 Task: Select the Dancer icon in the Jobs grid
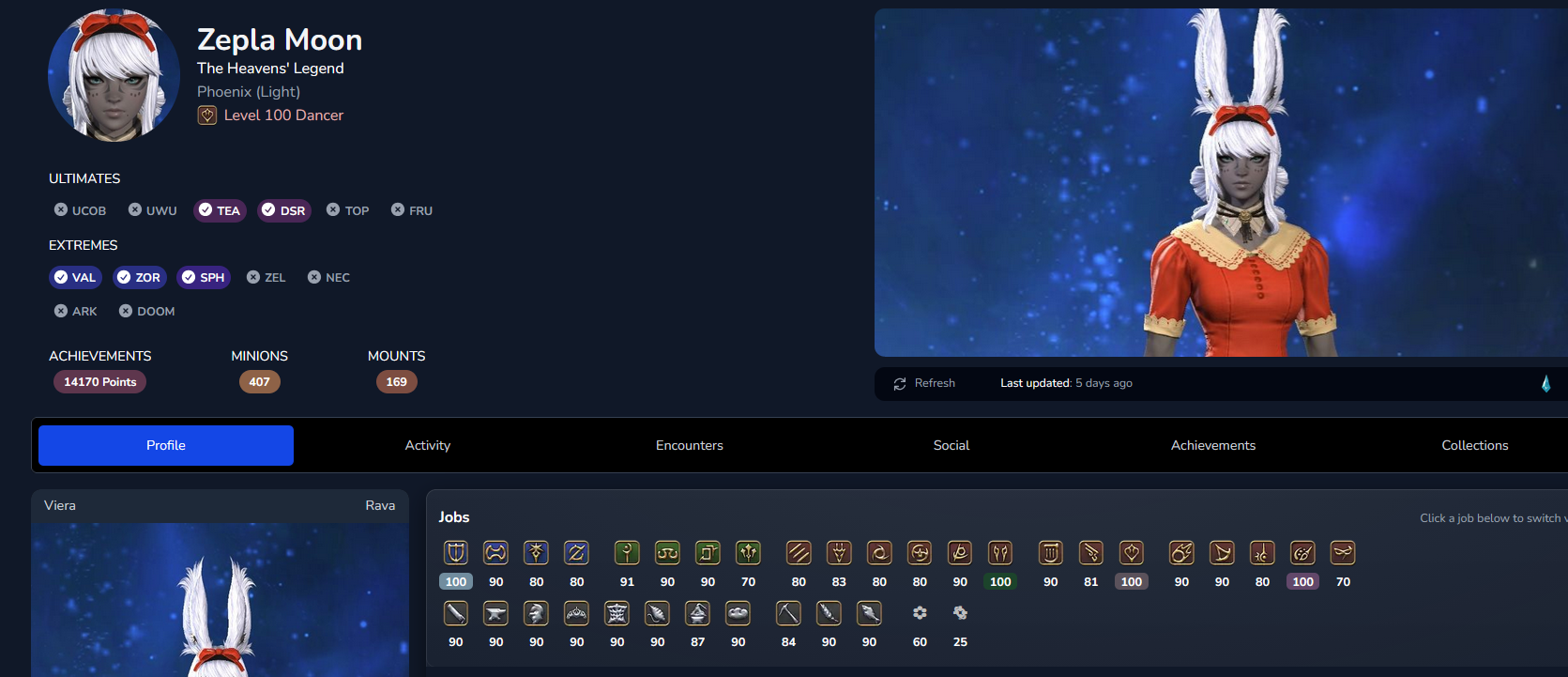[x=1132, y=552]
